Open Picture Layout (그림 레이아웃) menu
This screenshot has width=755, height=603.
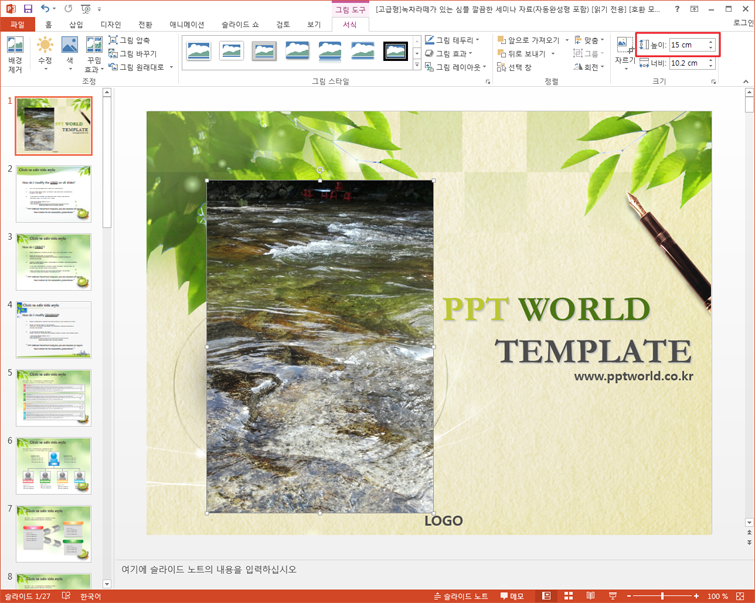click(x=456, y=67)
